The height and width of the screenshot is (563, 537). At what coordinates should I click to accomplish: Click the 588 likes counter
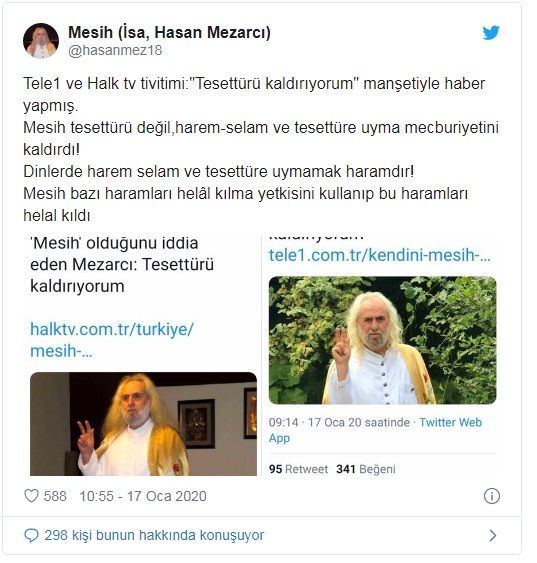[55, 496]
